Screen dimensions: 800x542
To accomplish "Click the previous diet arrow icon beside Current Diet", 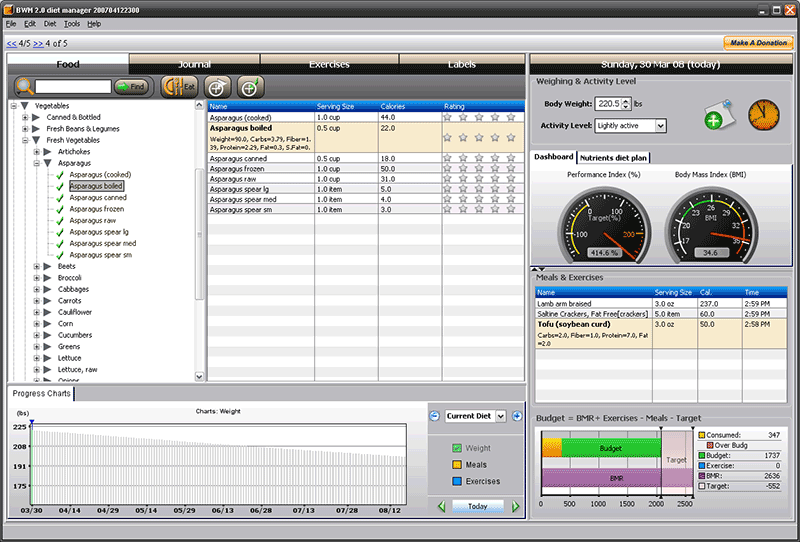I will tap(434, 416).
